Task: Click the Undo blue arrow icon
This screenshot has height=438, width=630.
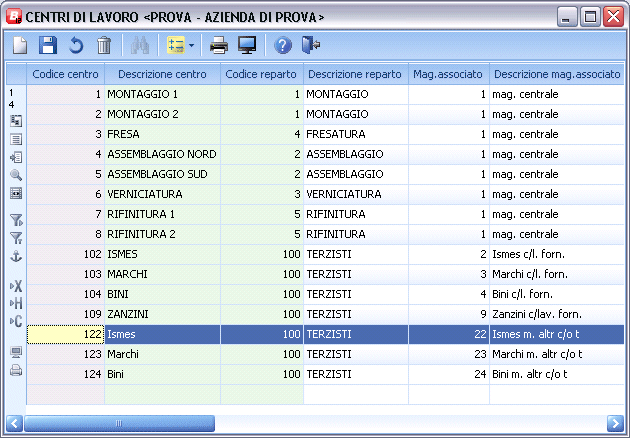Action: tap(76, 45)
